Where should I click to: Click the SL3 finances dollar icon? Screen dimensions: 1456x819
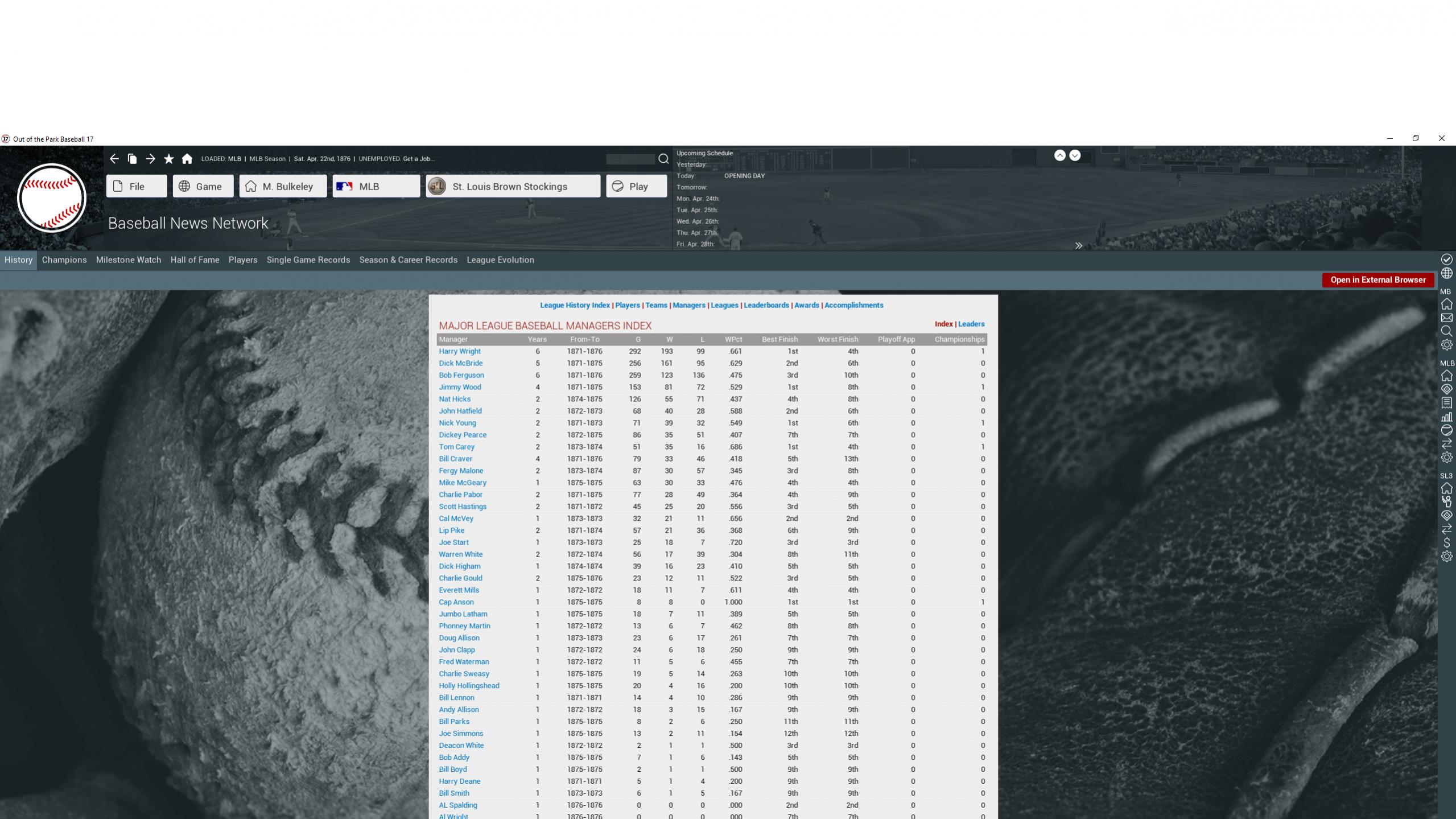[1446, 543]
